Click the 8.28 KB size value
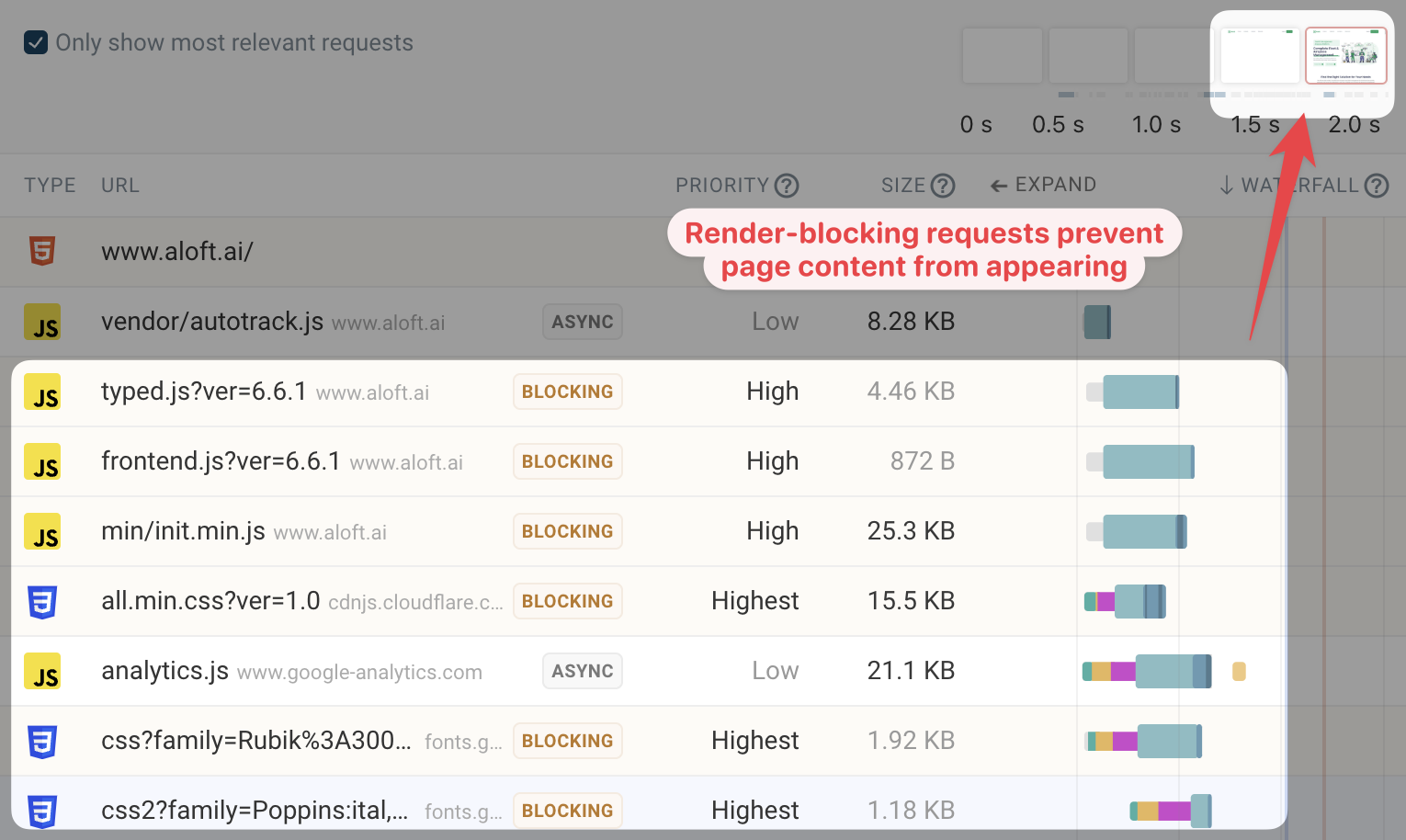The image size is (1406, 840). (911, 322)
